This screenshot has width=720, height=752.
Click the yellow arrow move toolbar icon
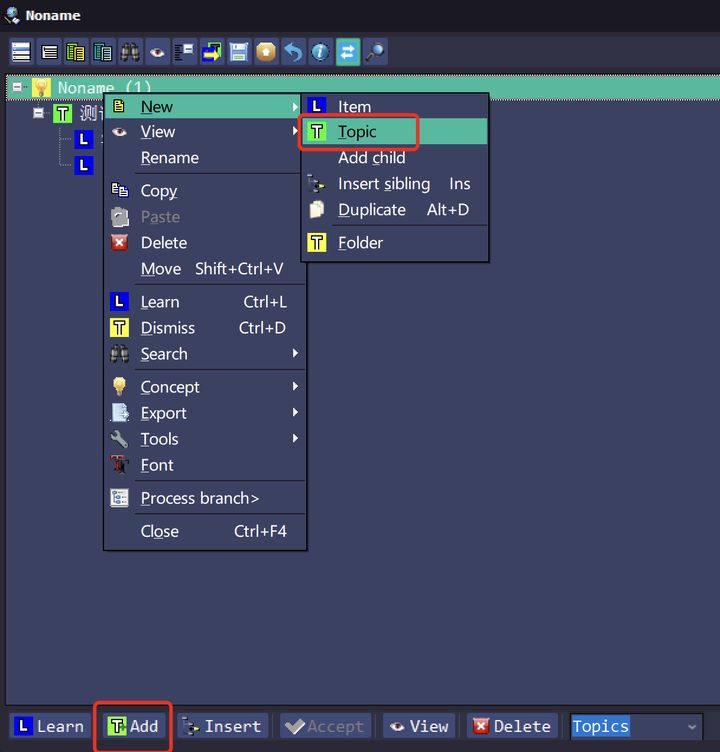212,52
